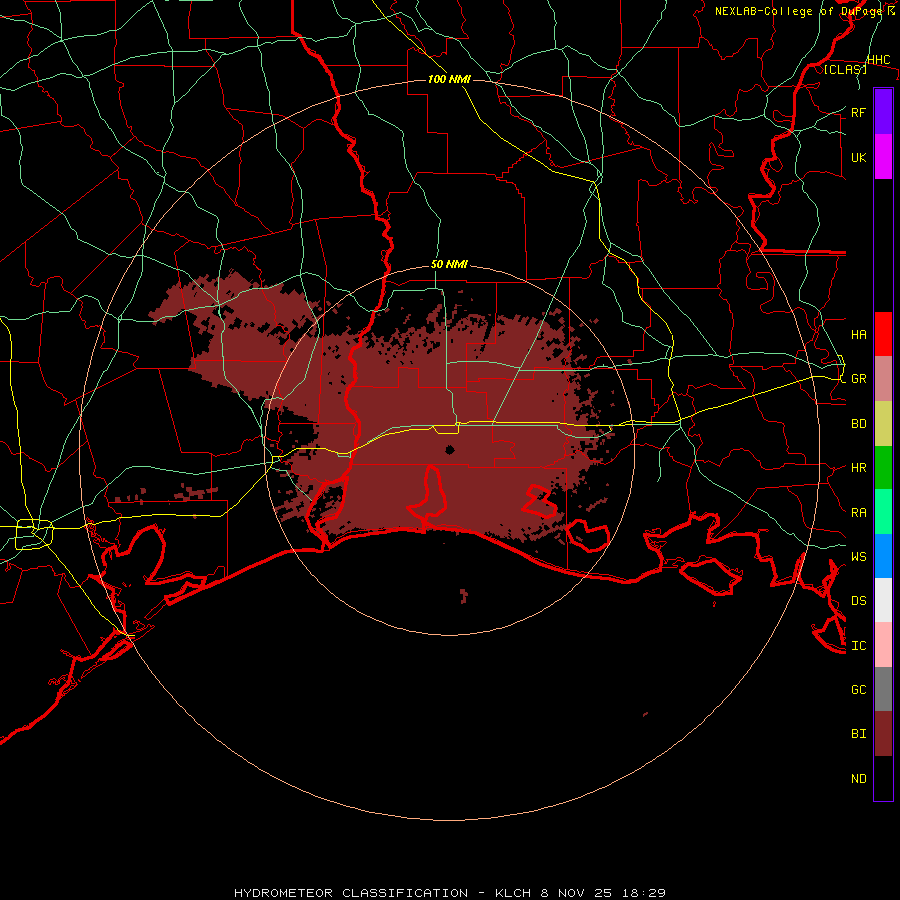Image resolution: width=900 pixels, height=900 pixels.
Task: Click the Hydrometeor Classification KLCH title text
Action: (450, 893)
